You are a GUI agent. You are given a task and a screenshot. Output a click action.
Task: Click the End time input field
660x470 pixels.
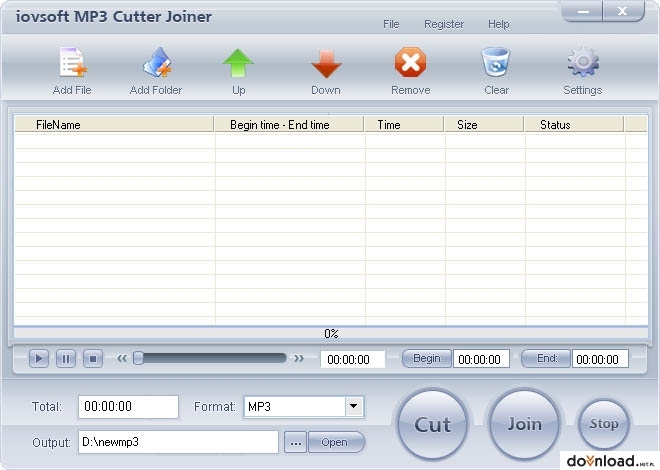[x=600, y=359]
